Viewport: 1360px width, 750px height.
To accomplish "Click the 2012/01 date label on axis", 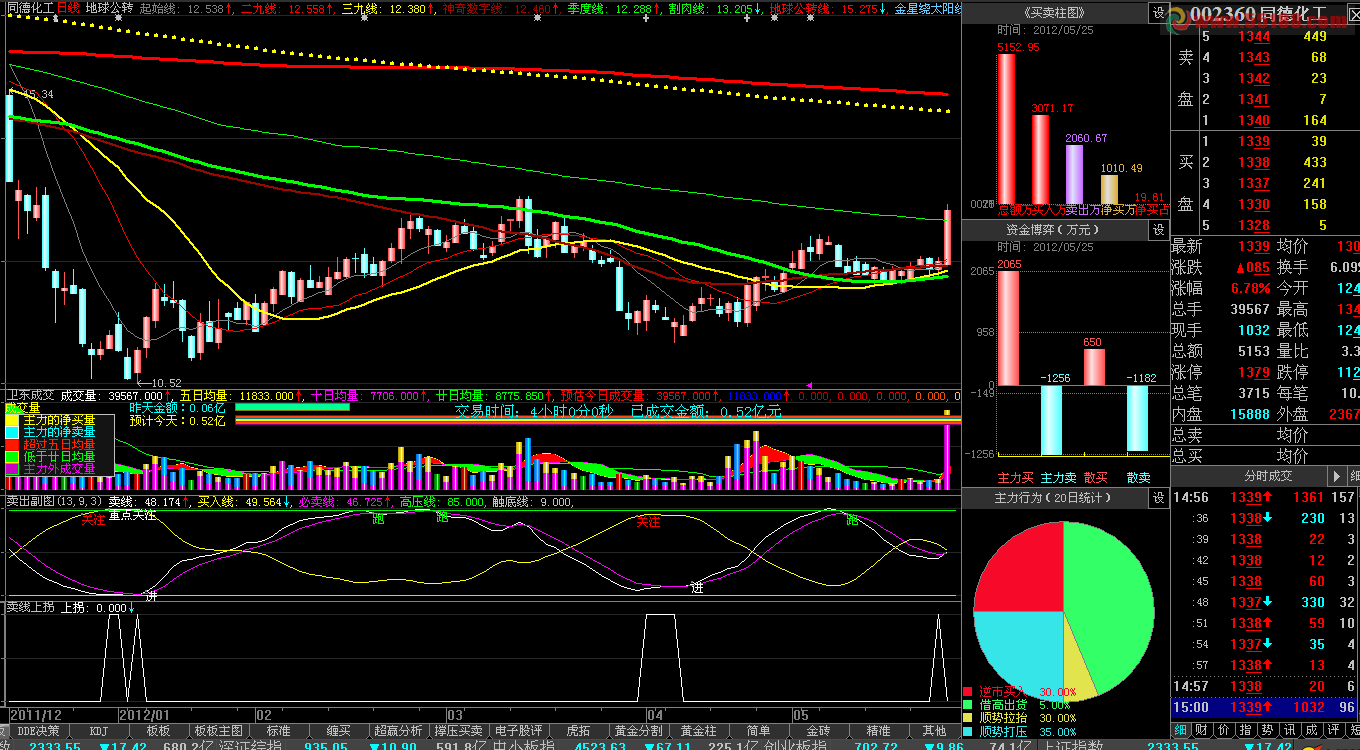I will click(x=144, y=715).
